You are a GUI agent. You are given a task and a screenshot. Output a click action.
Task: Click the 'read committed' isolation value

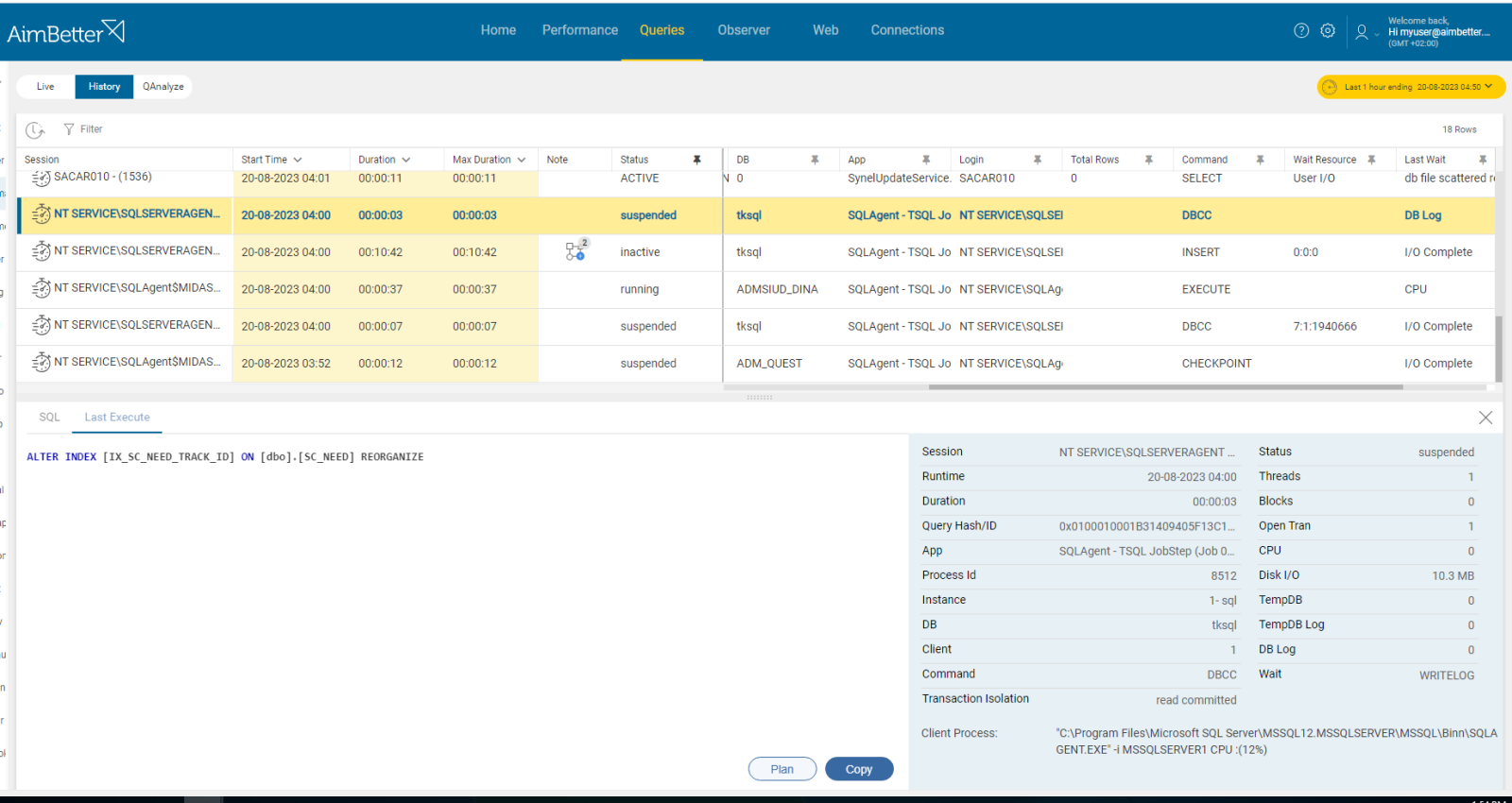click(x=1195, y=700)
